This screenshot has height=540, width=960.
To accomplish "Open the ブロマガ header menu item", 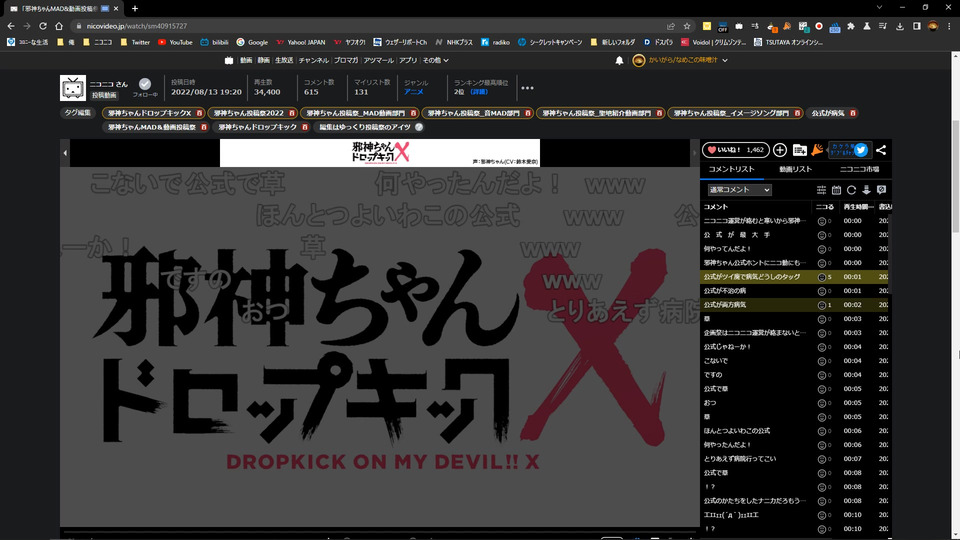I will point(346,61).
